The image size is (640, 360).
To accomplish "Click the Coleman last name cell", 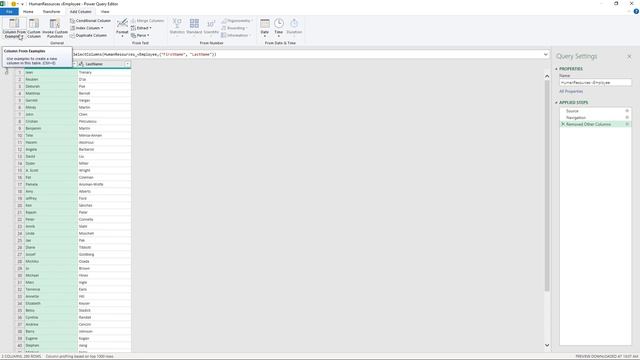I will tap(104, 178).
